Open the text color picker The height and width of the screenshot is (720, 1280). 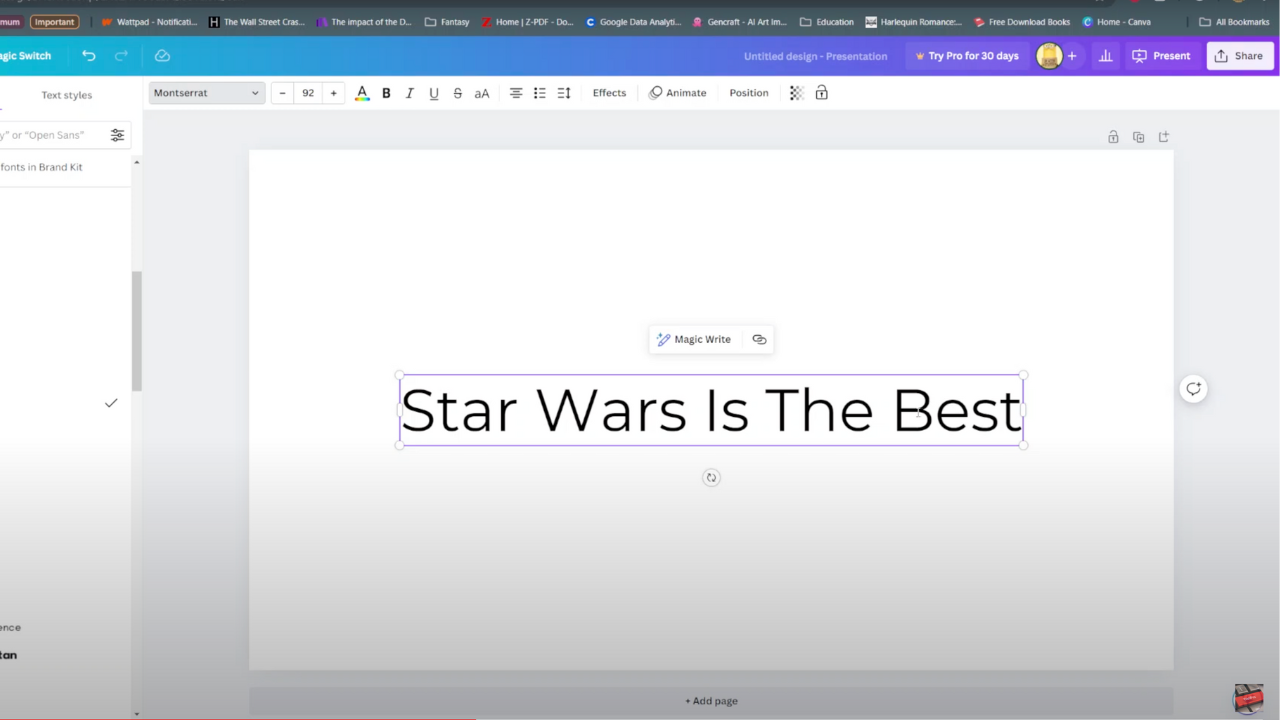(x=362, y=93)
